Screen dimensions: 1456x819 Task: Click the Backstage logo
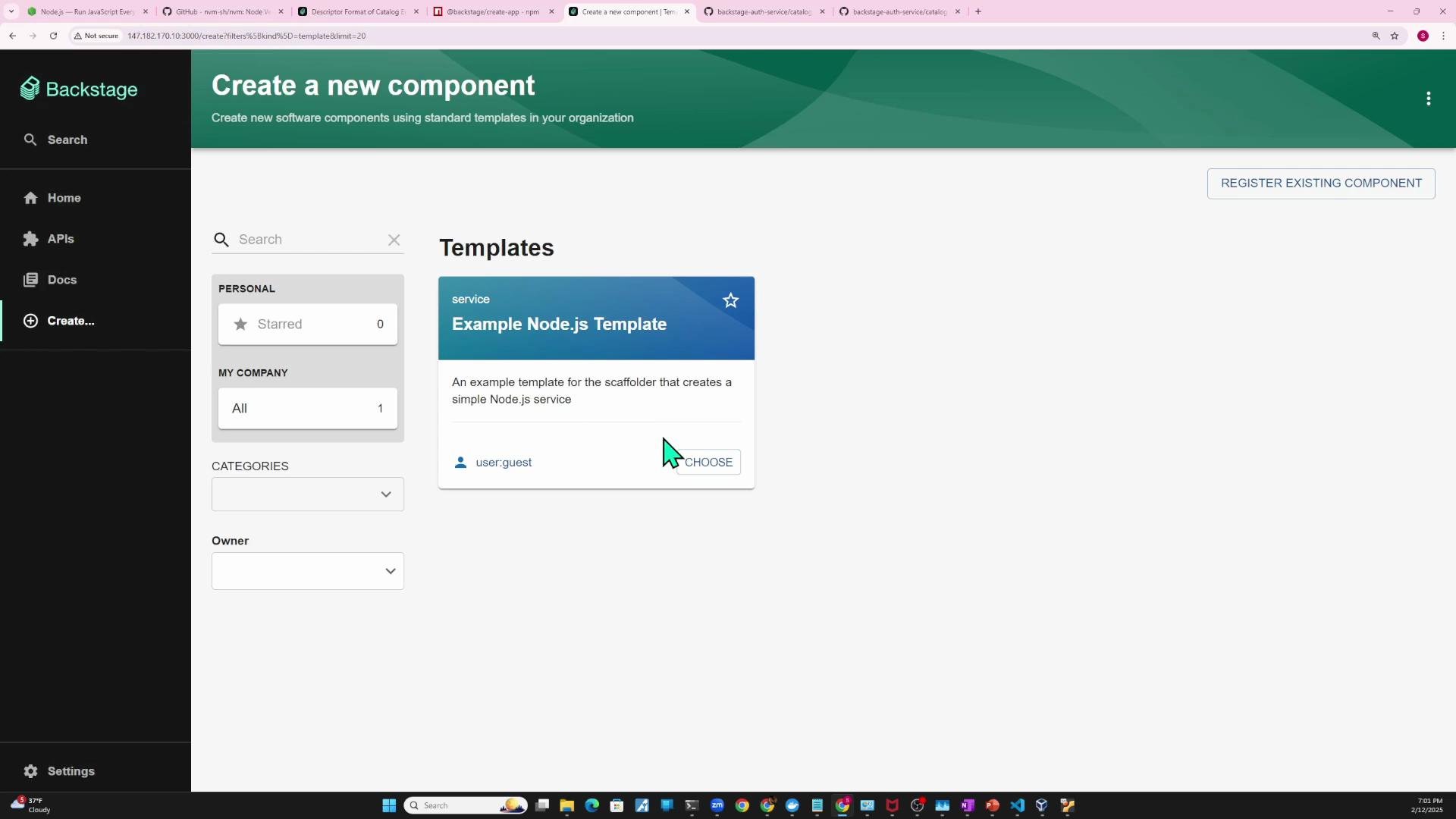[79, 89]
